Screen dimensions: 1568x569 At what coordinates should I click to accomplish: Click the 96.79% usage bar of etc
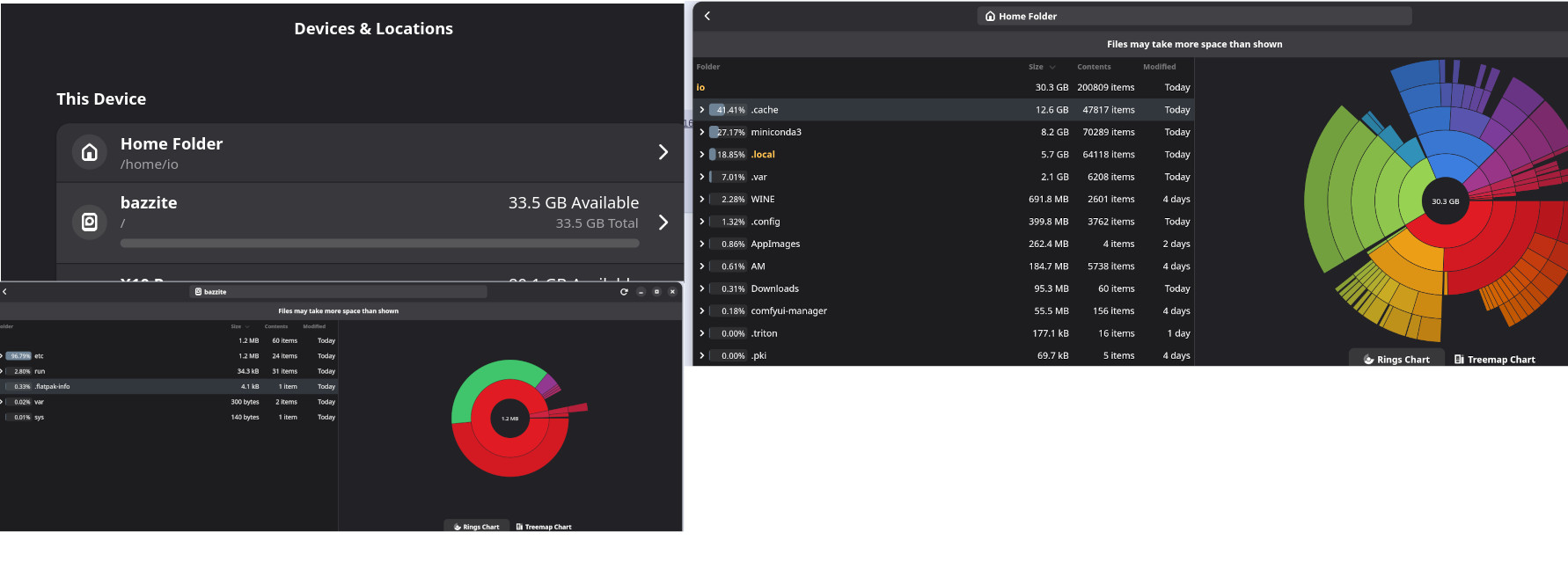click(18, 356)
